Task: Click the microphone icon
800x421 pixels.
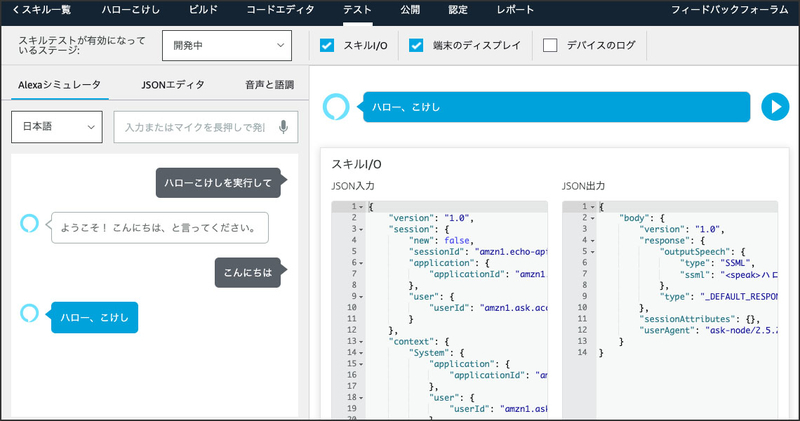Action: pos(284,127)
